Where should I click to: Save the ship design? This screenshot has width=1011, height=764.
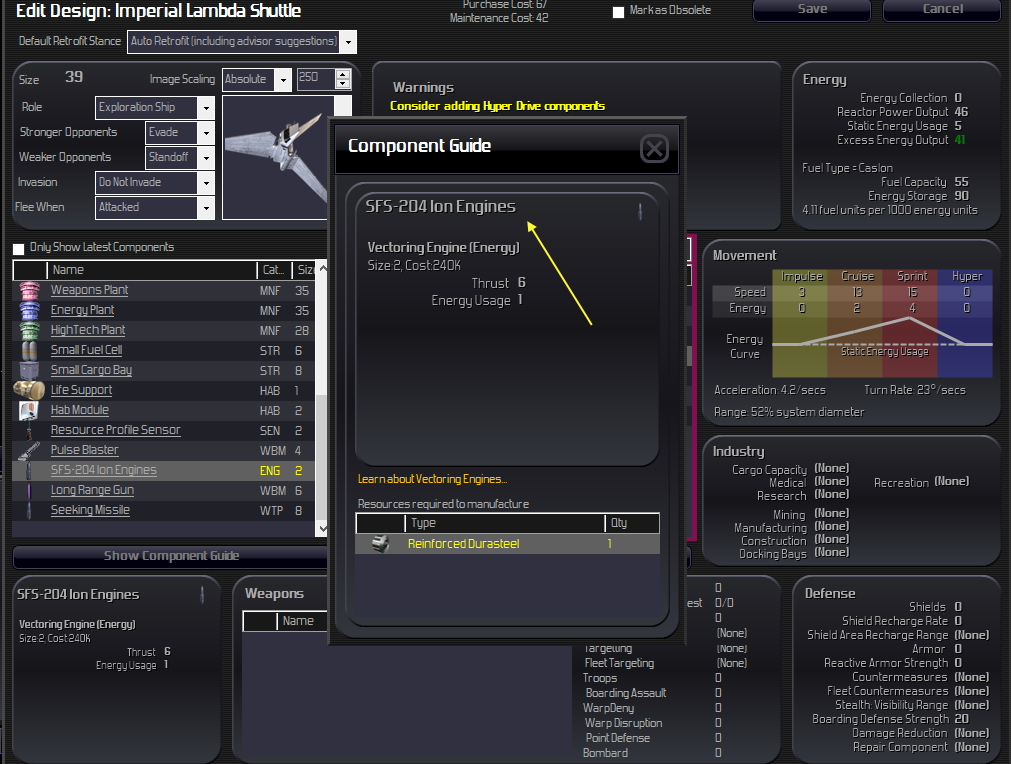812,9
